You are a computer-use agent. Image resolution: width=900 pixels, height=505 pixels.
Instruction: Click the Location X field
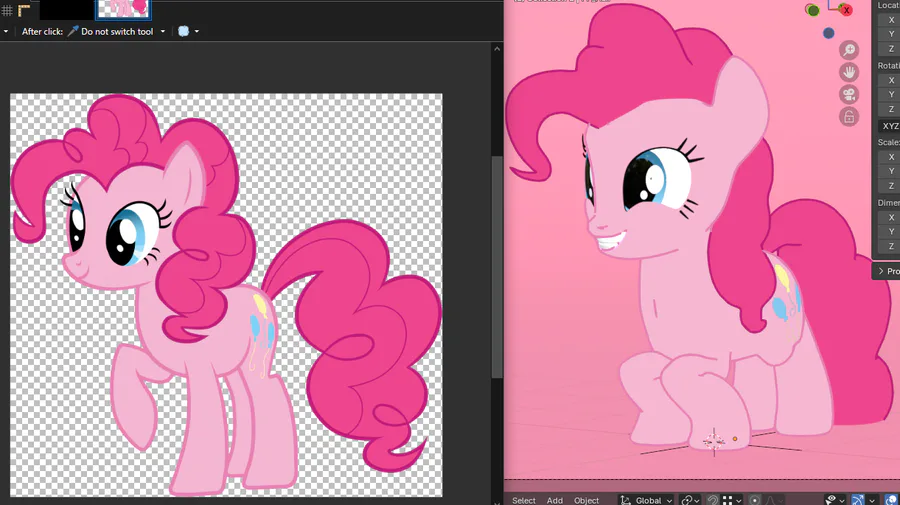(889, 20)
